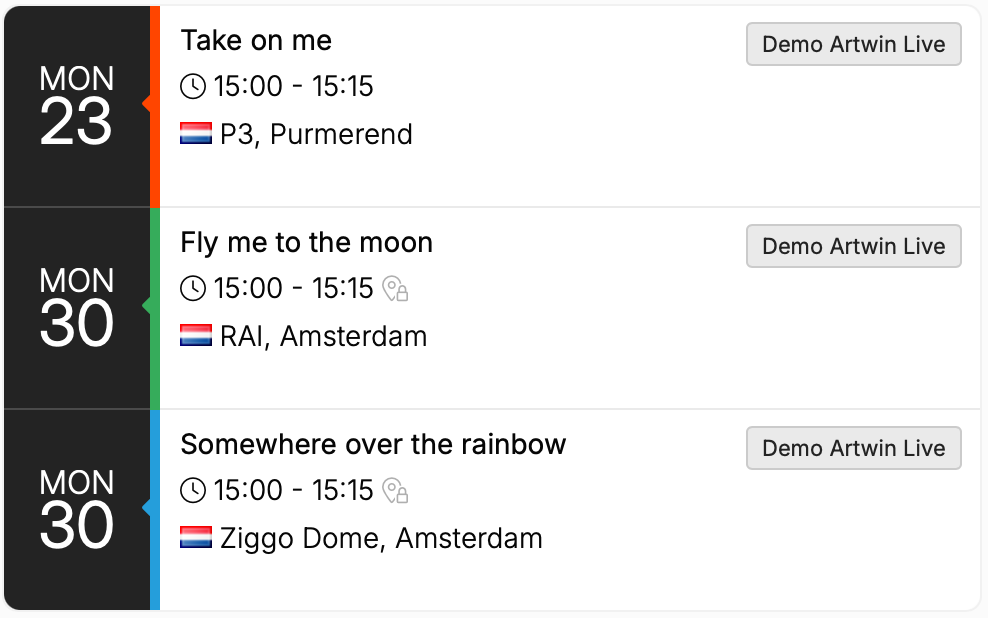Click the Netherlands flag beside P3, Purmerend

pyautogui.click(x=196, y=135)
